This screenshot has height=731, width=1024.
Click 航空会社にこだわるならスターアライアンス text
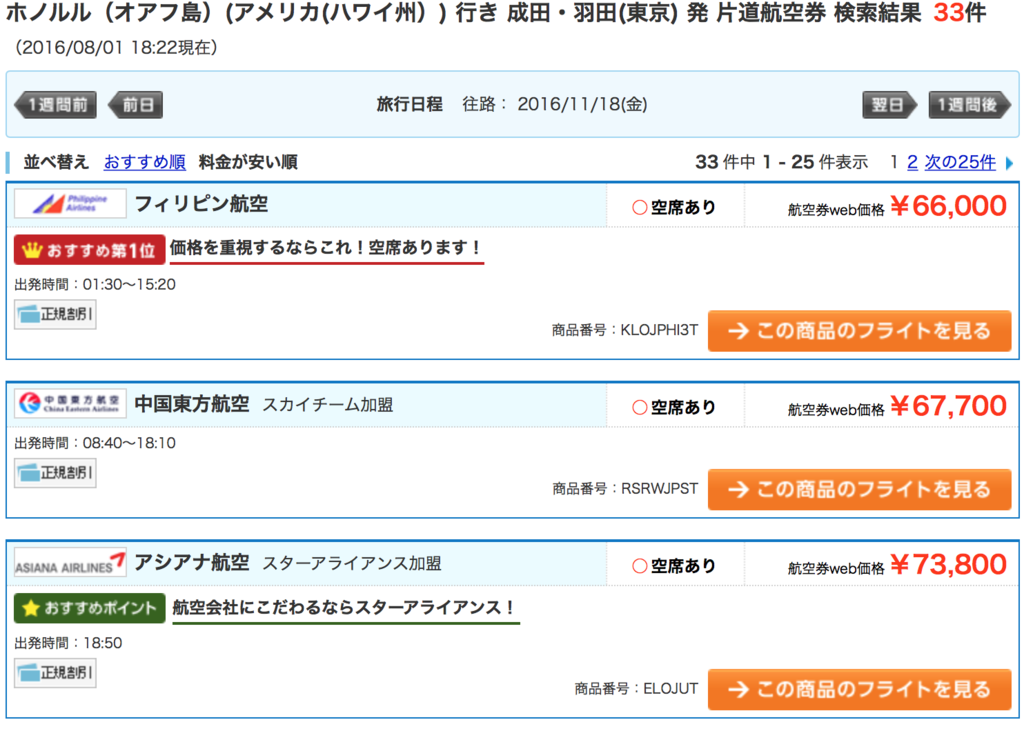(x=344, y=608)
